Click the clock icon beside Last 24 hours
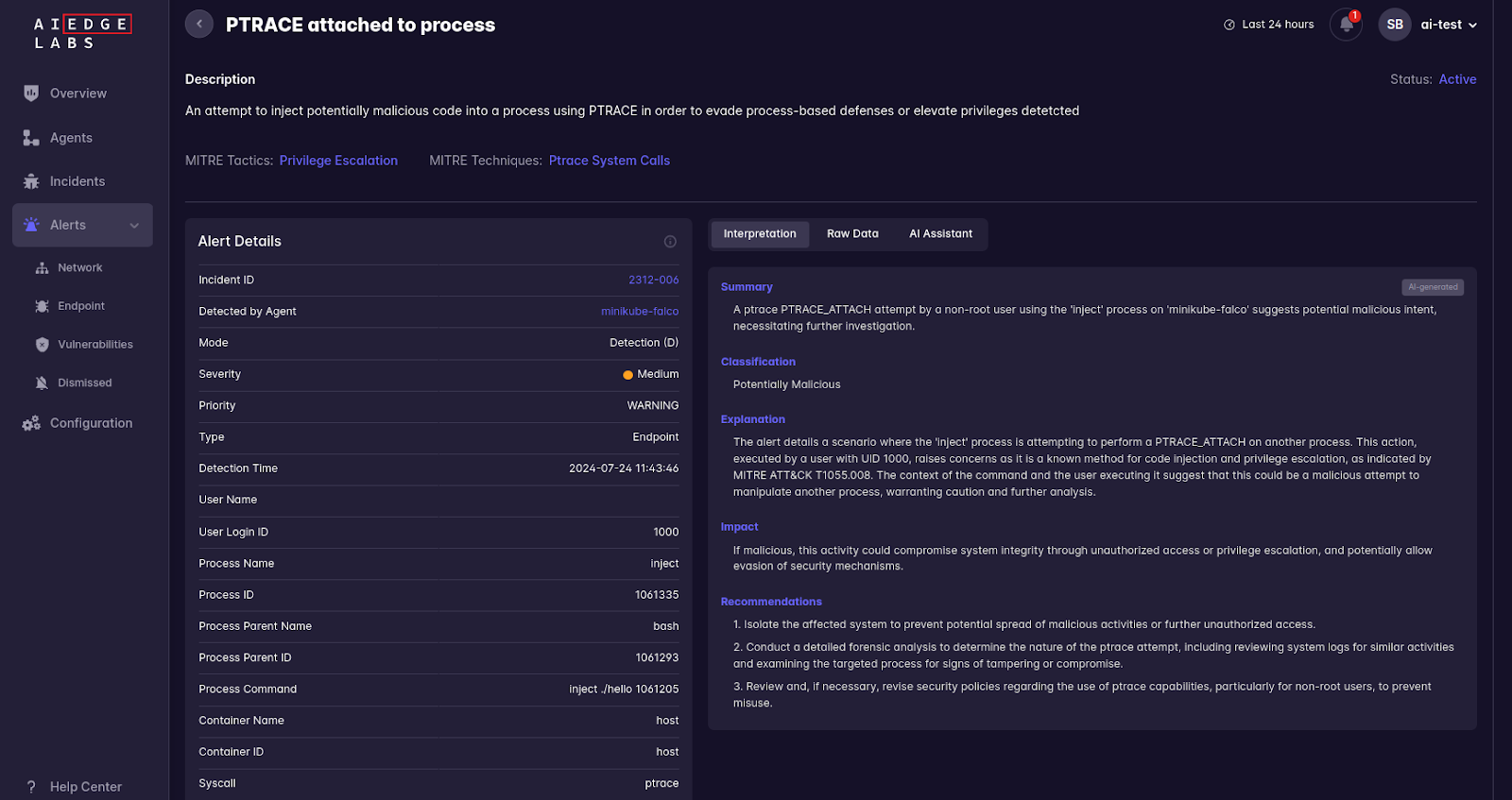1512x800 pixels. [1229, 25]
